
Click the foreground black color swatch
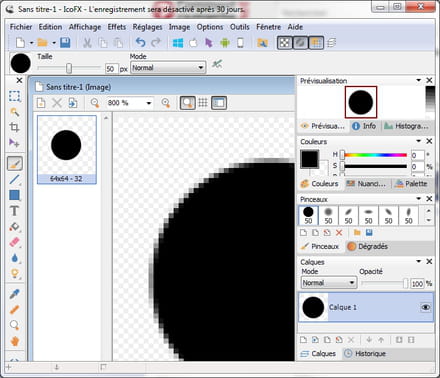coord(310,159)
